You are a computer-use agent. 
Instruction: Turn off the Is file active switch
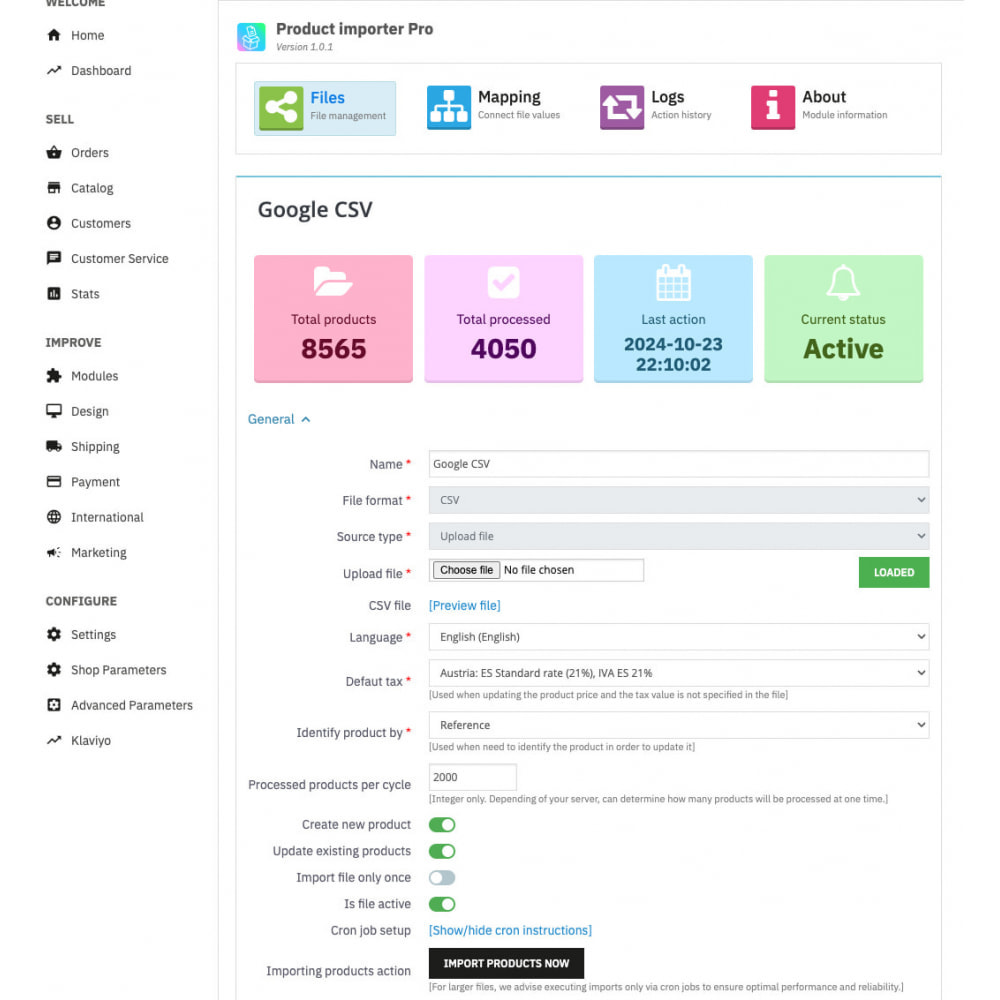(441, 903)
